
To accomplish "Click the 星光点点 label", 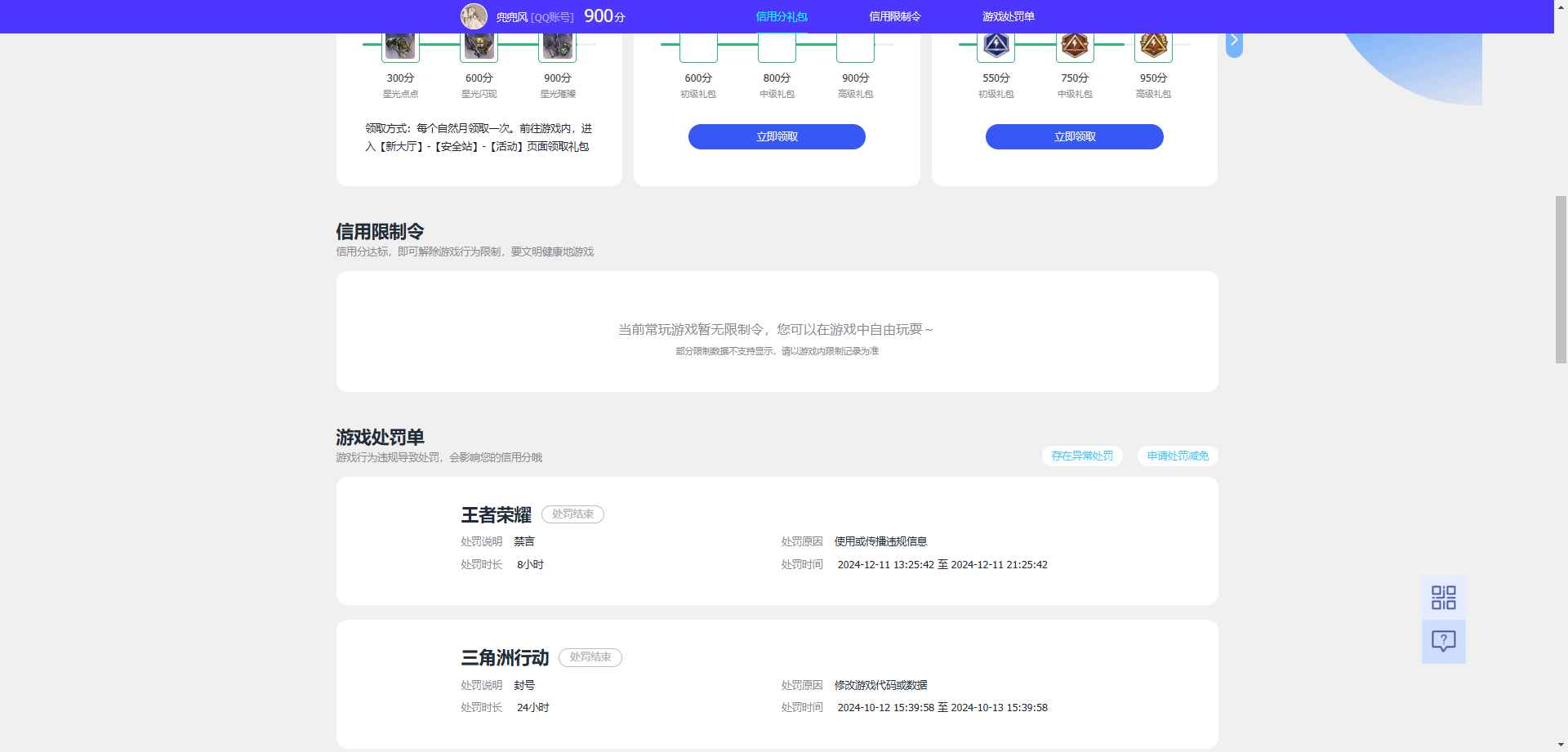I will click(400, 94).
